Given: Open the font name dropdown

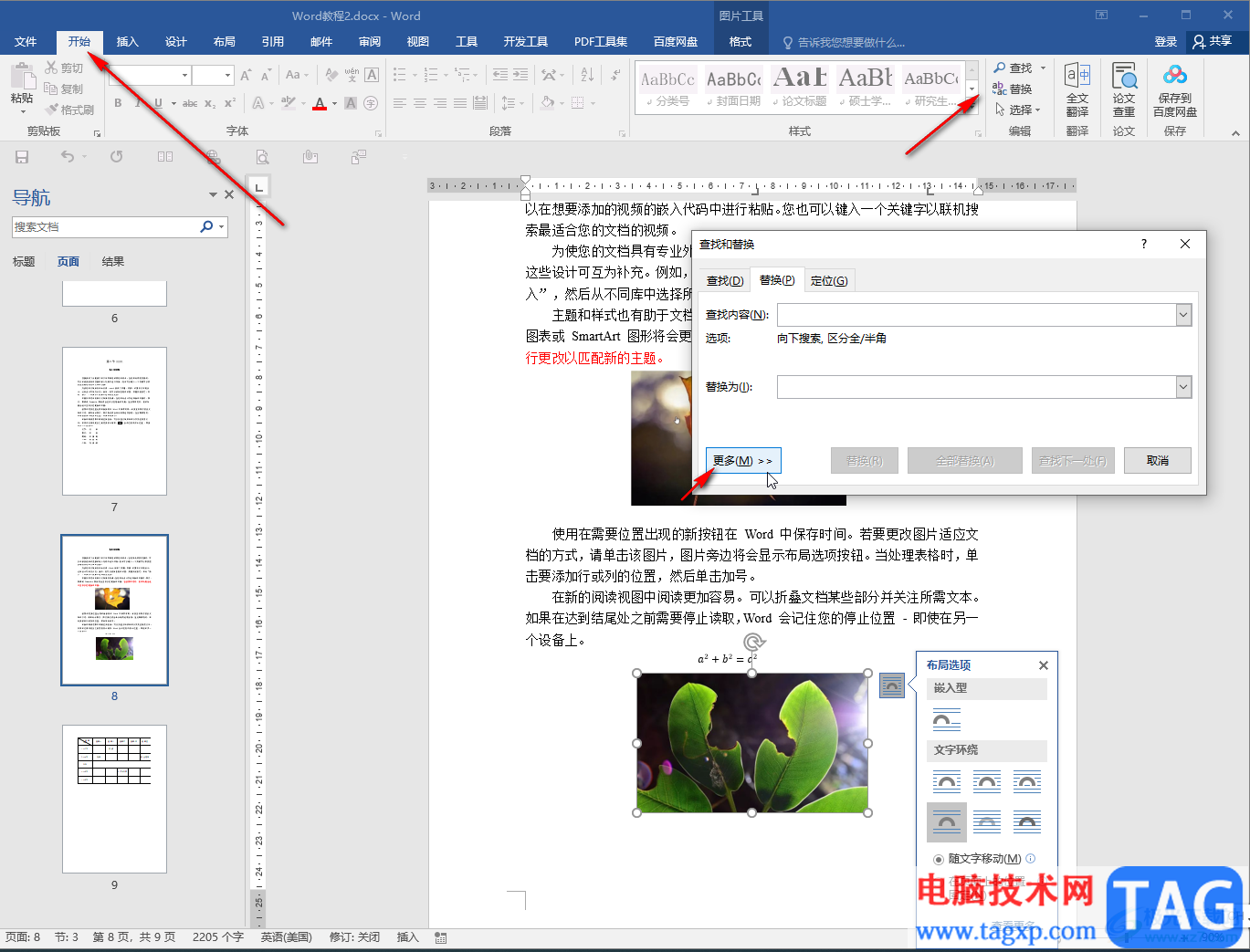Looking at the screenshot, I should (x=184, y=75).
